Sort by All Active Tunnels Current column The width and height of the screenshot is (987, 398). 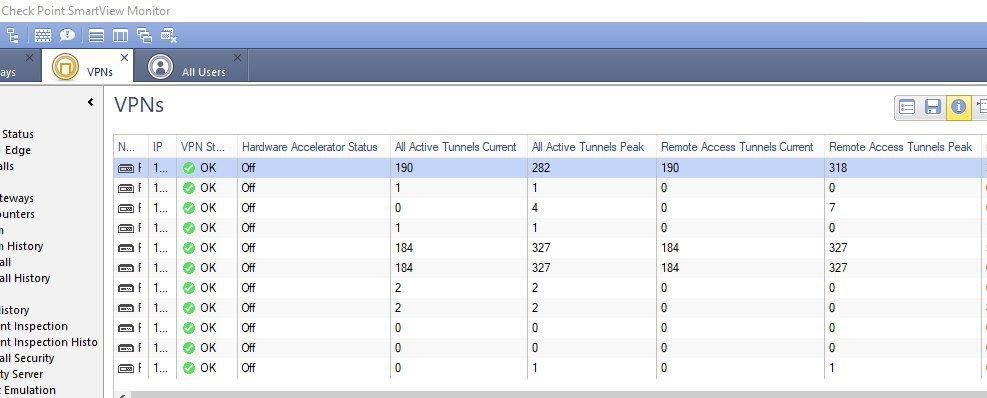(x=458, y=147)
